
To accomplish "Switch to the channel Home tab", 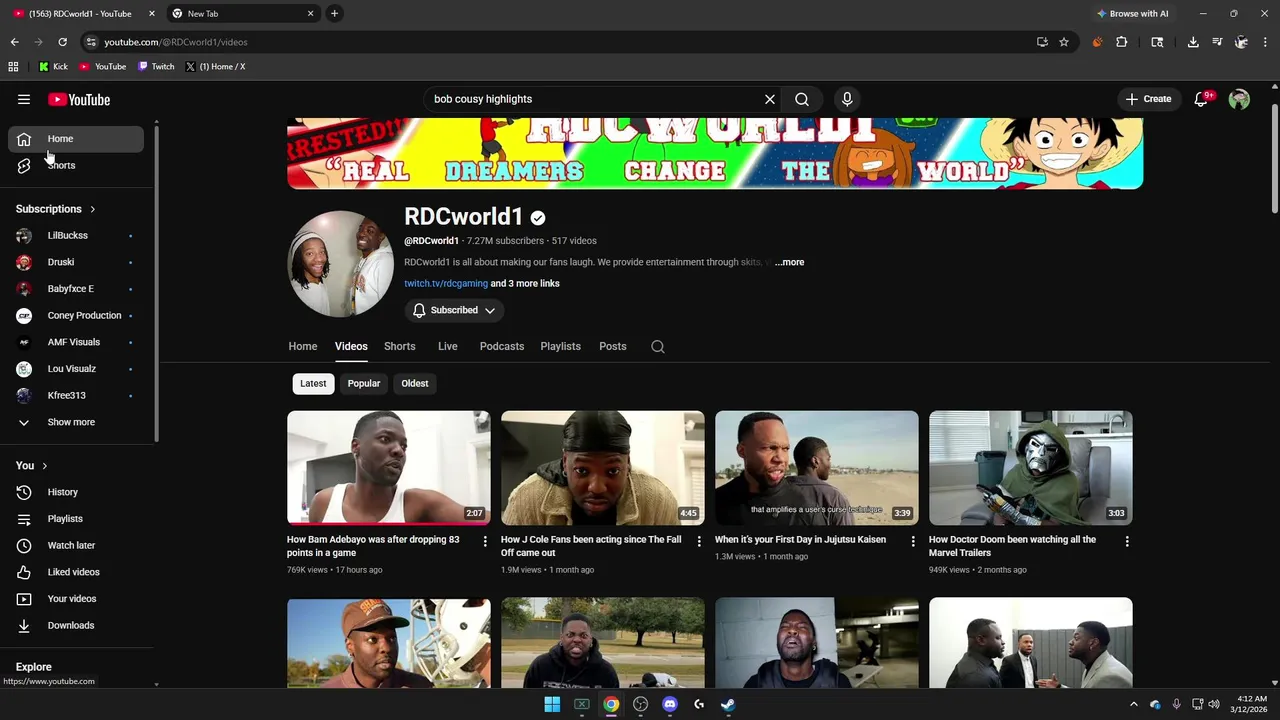I will click(303, 346).
